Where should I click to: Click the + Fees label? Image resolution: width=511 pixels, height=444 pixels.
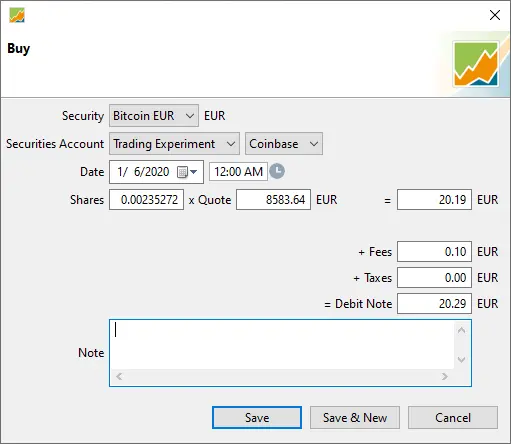[375, 252]
